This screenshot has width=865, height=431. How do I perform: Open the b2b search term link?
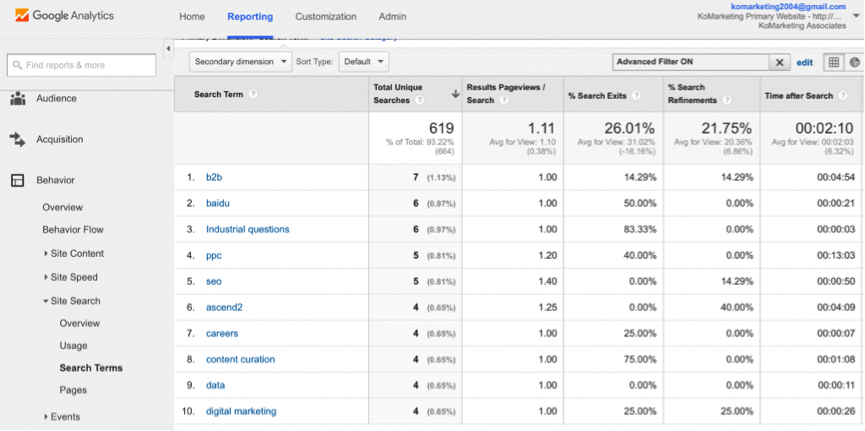pos(214,177)
